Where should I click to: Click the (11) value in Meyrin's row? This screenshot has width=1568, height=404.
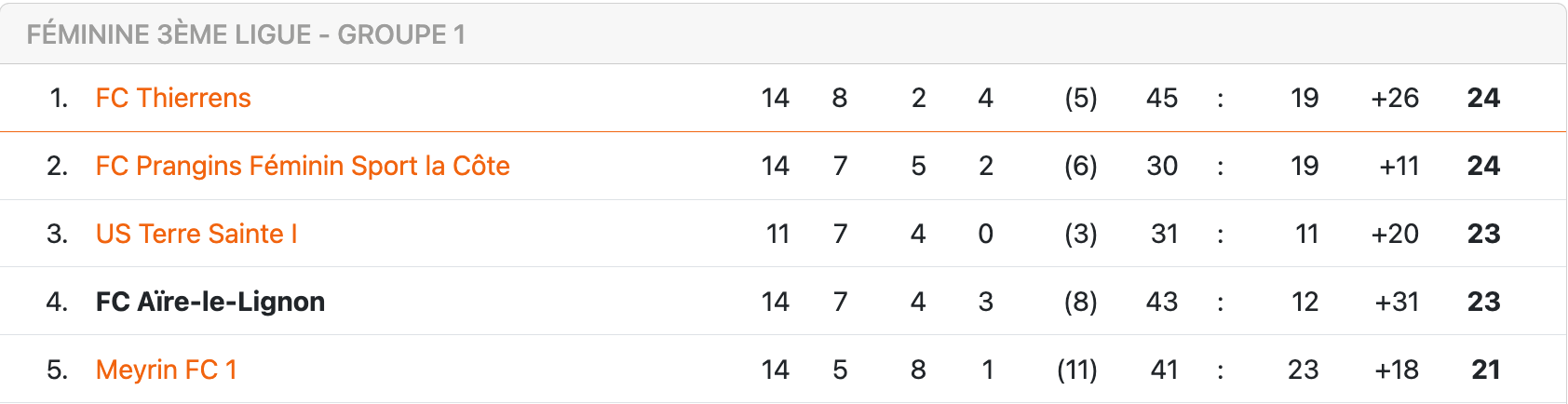tap(1076, 370)
